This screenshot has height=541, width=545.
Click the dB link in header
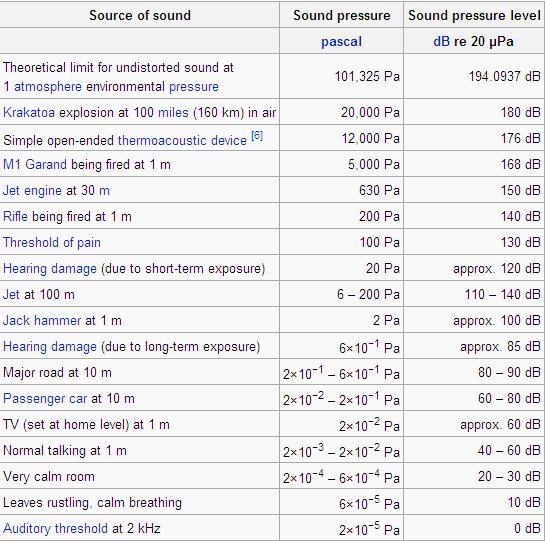[x=441, y=41]
